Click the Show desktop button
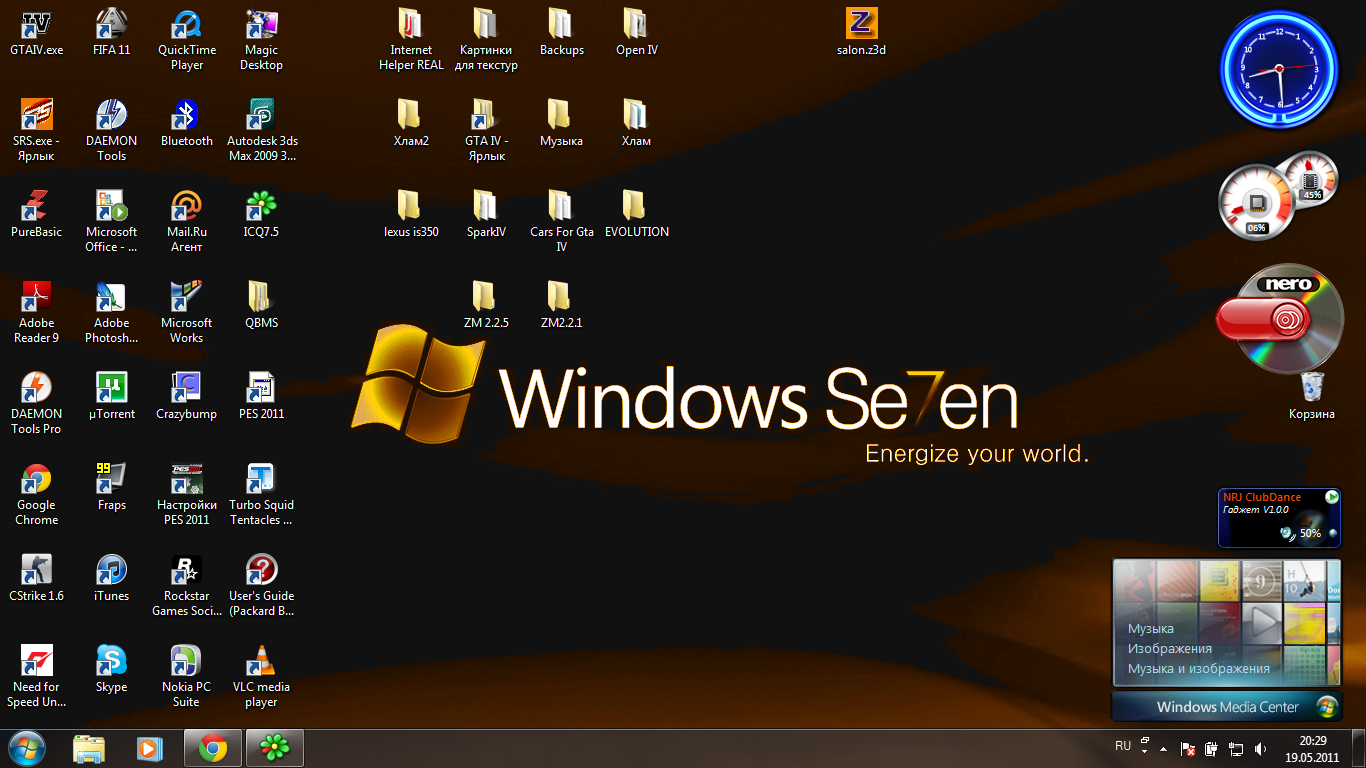1366x768 pixels. pos(1358,749)
